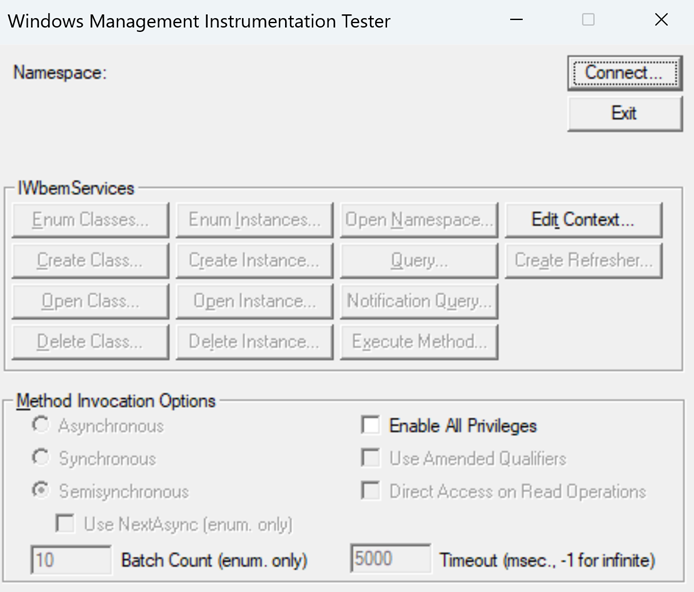
Task: Click Execute Method... button
Action: point(419,342)
